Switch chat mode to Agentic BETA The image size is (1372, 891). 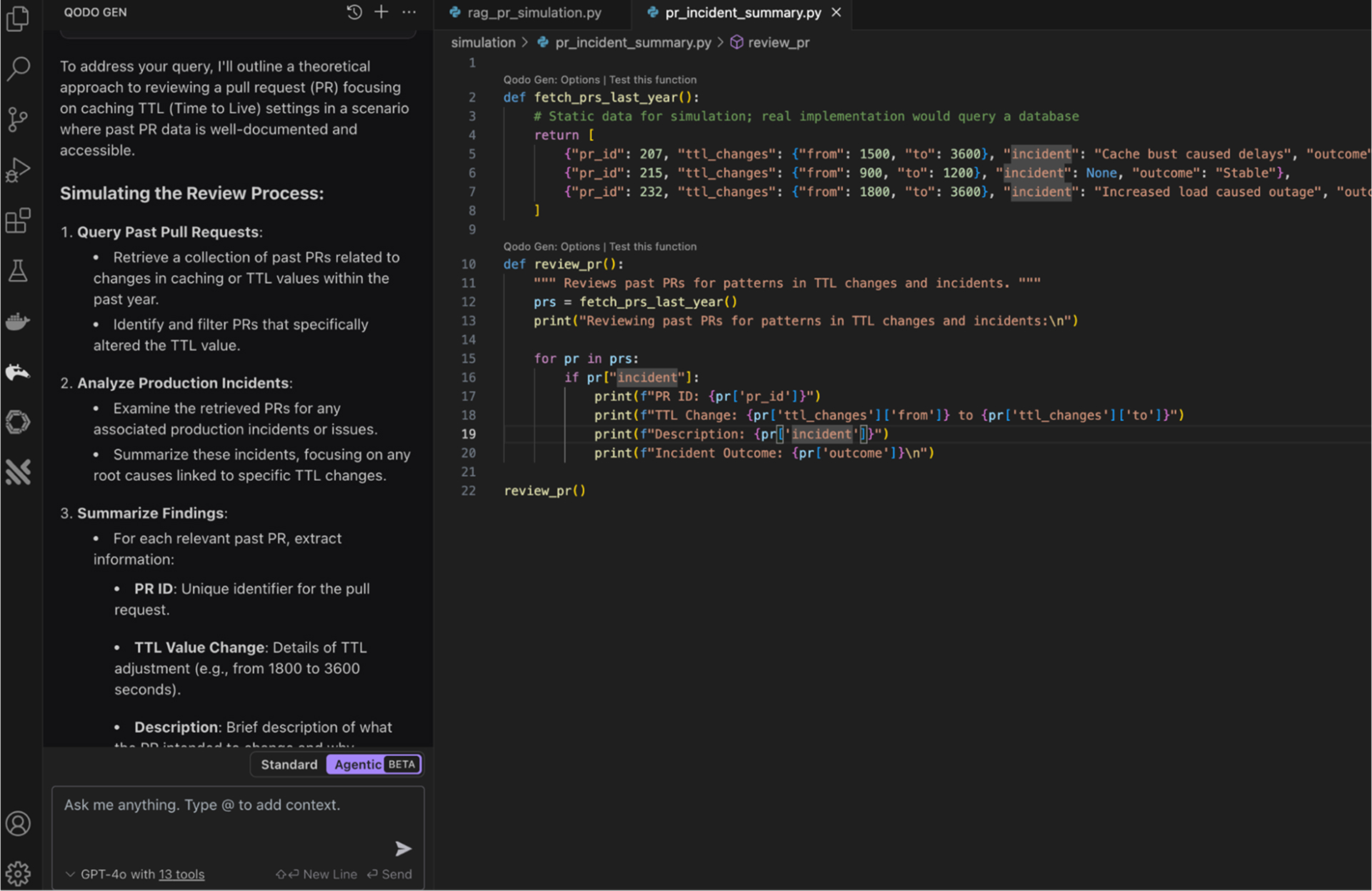point(374,765)
